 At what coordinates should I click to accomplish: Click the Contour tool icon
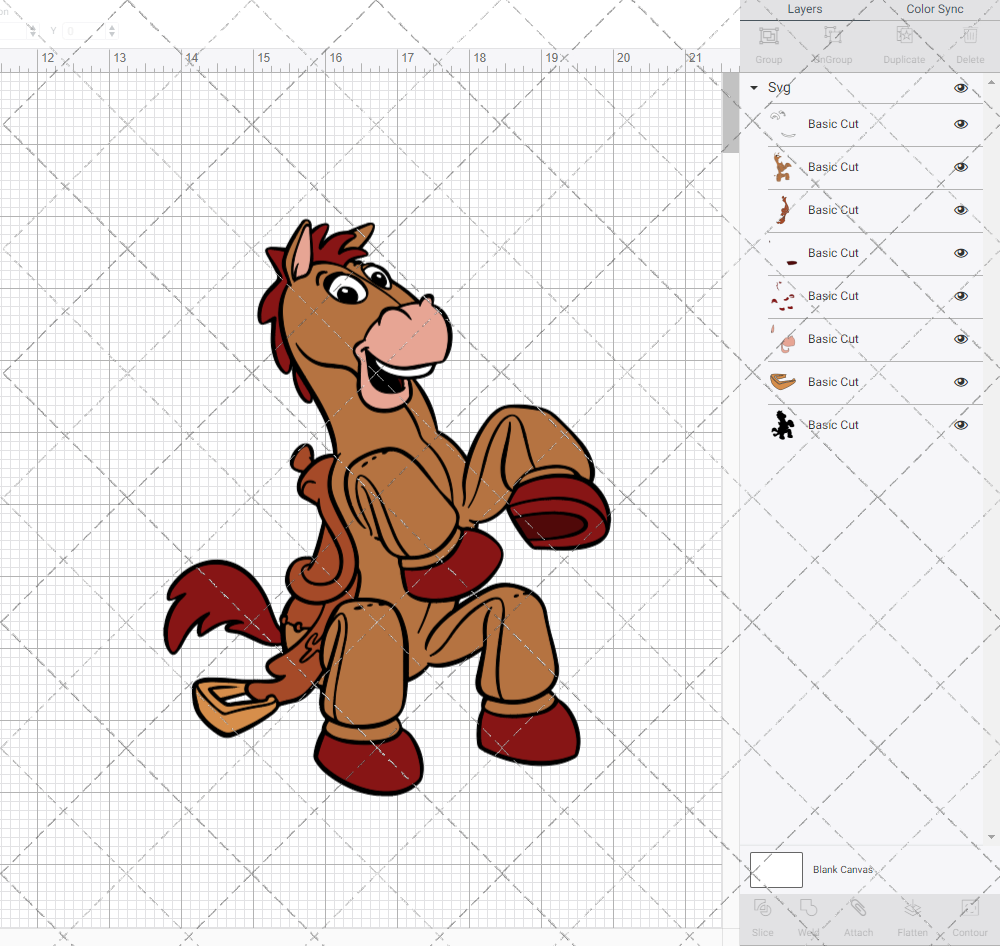tap(969, 908)
